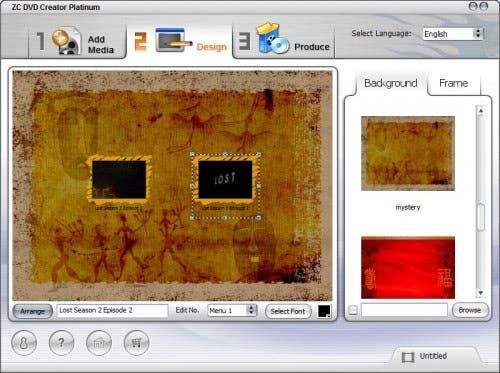
Task: Select the Background tab
Action: click(x=391, y=83)
